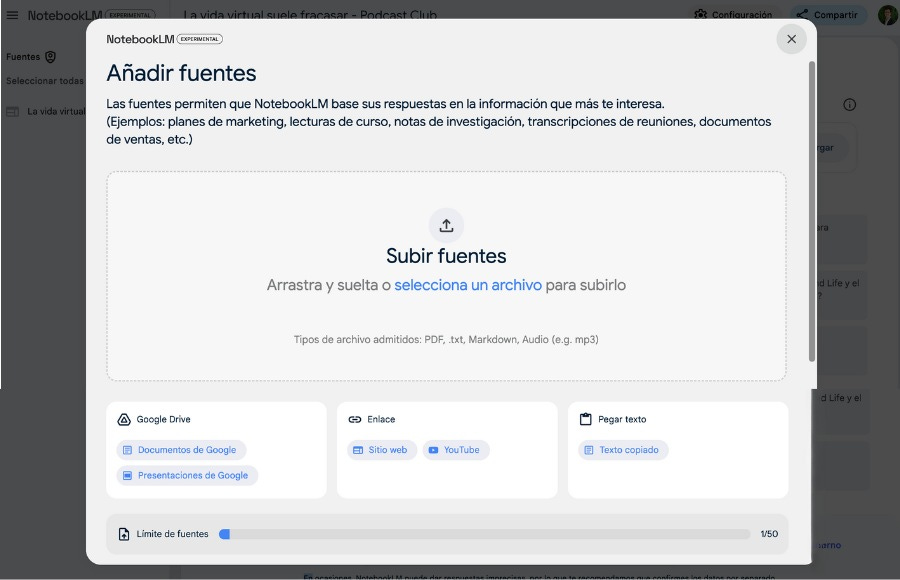
Task: Click the Límite de fuentes progress bar
Action: tap(484, 534)
